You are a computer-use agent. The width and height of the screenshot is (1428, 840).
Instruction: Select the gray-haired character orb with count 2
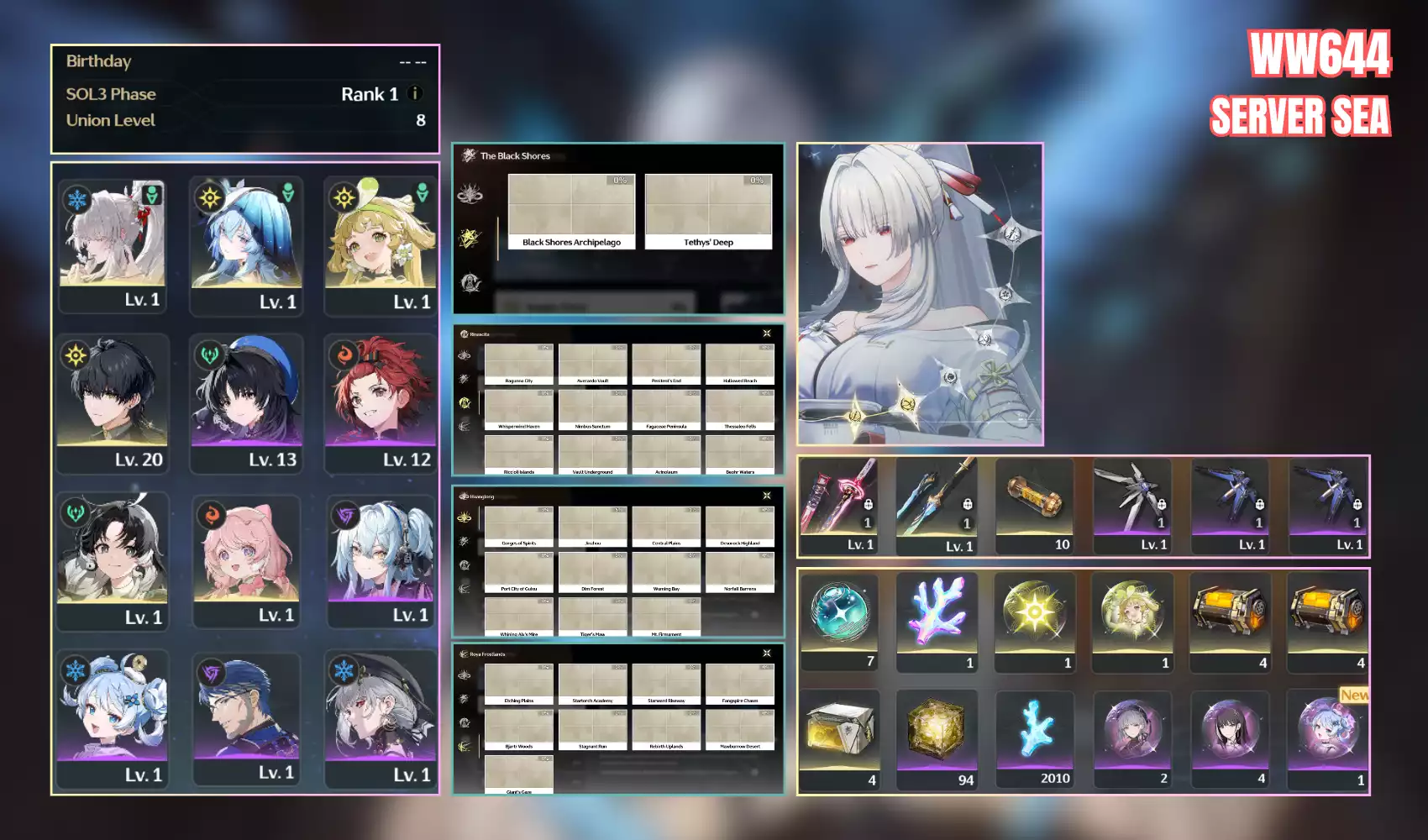(1132, 740)
